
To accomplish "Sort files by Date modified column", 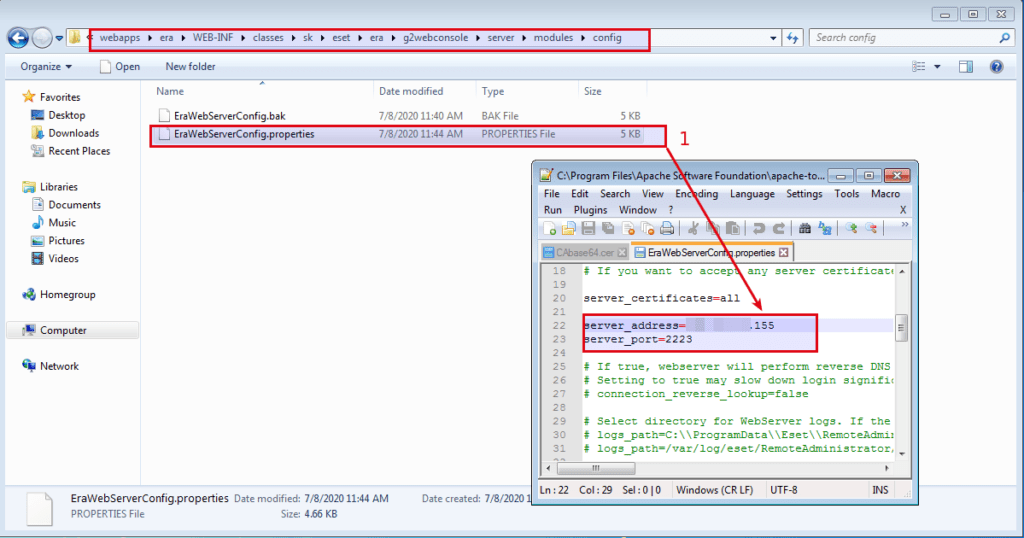I will [x=424, y=91].
